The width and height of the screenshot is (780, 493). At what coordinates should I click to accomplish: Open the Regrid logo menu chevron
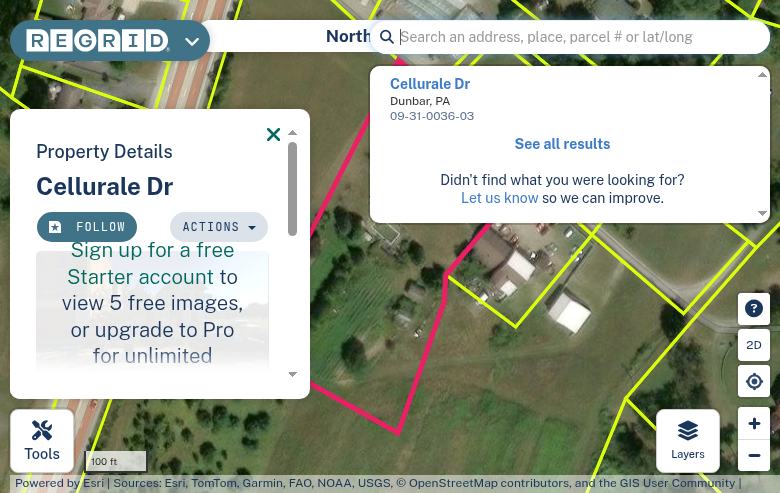pos(192,41)
